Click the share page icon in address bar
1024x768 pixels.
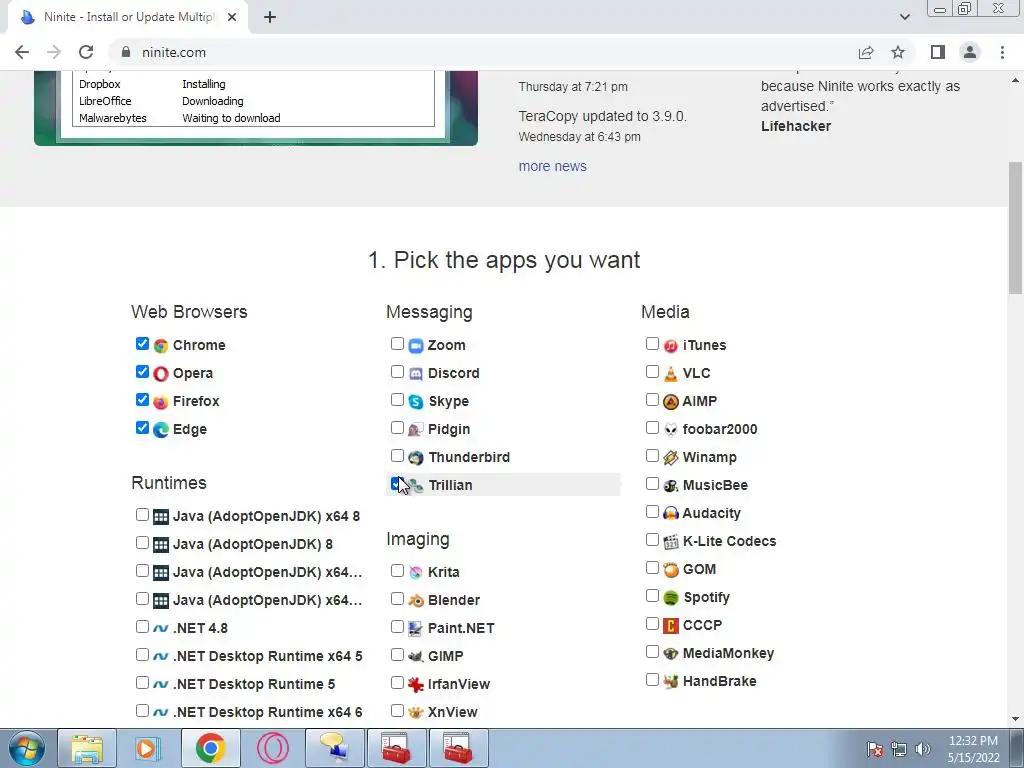[866, 52]
